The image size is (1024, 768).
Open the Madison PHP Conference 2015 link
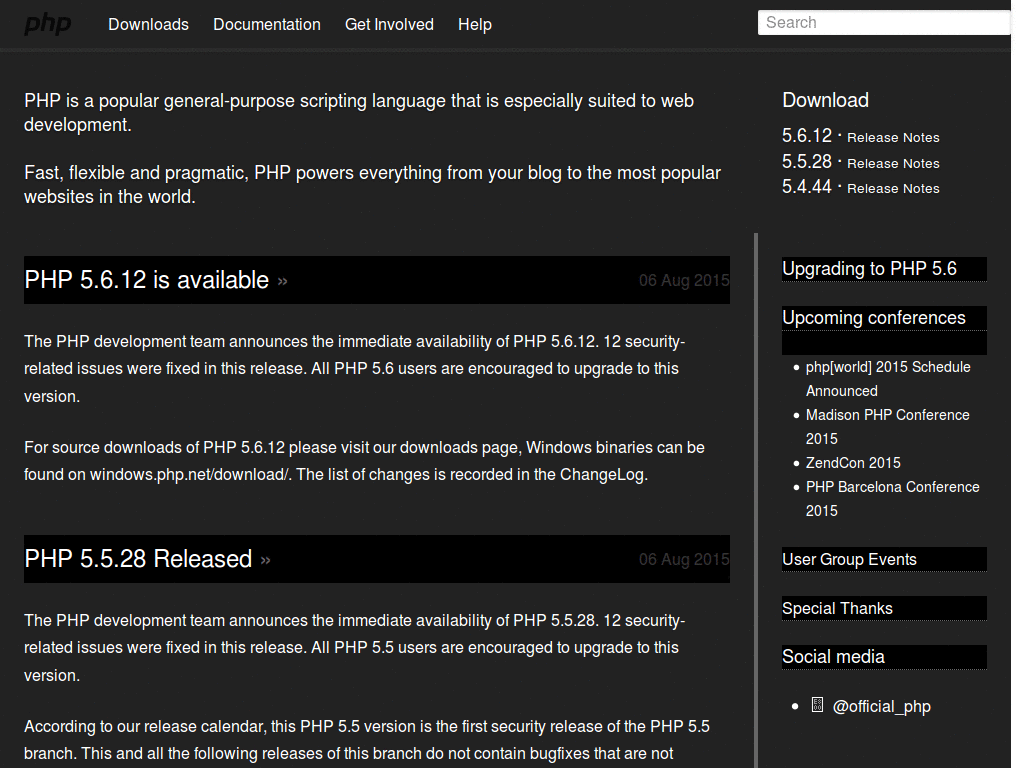pos(888,426)
